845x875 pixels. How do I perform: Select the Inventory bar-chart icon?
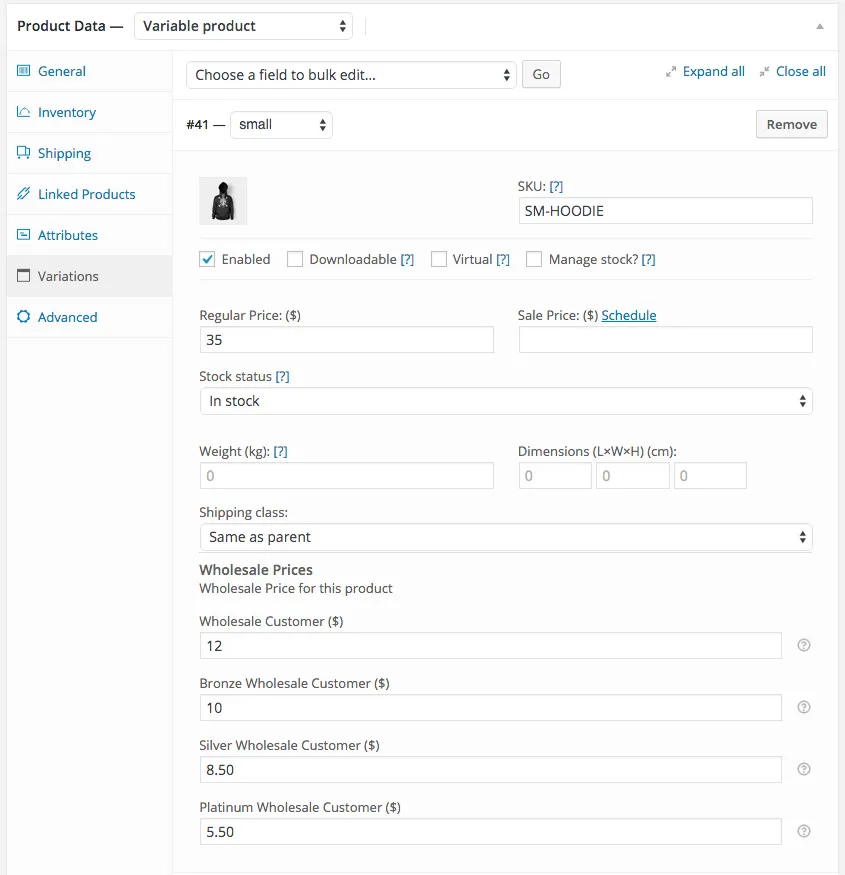pos(22,112)
